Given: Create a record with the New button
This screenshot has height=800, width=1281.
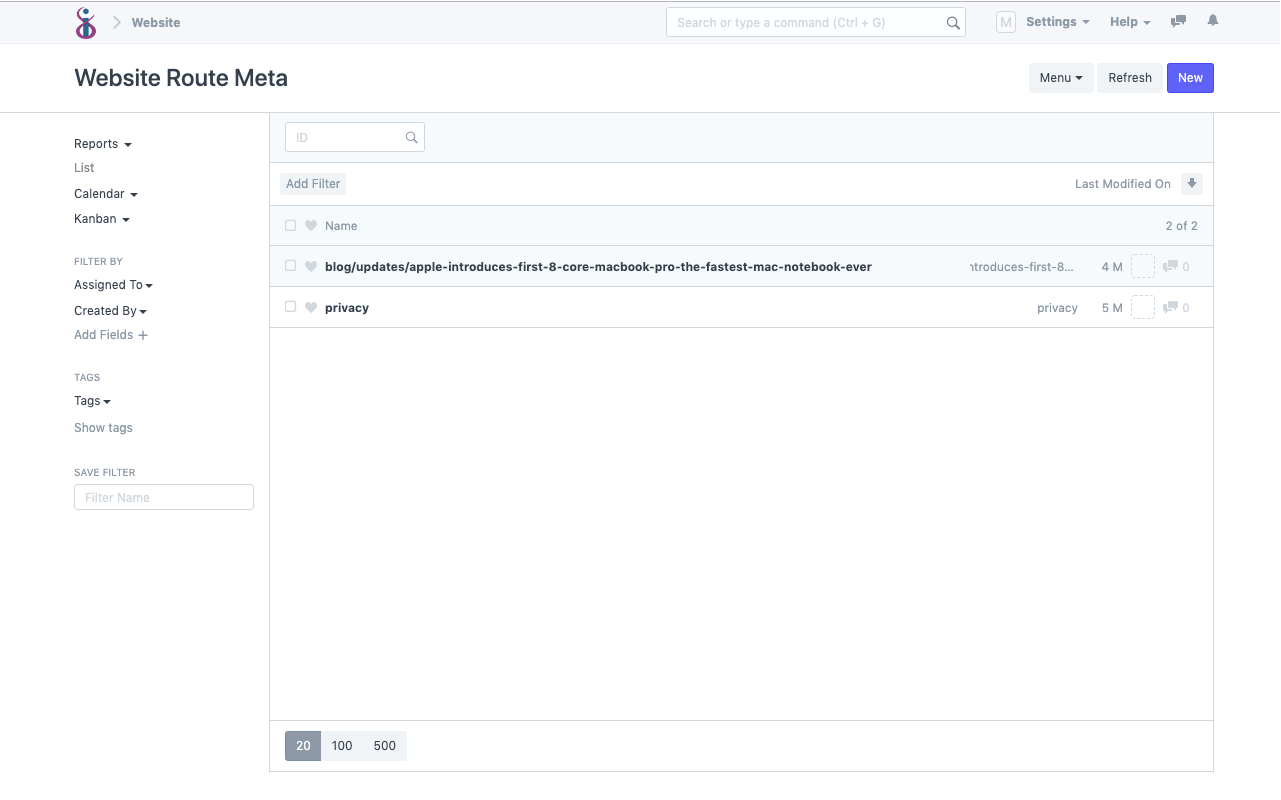Looking at the screenshot, I should pos(1190,77).
